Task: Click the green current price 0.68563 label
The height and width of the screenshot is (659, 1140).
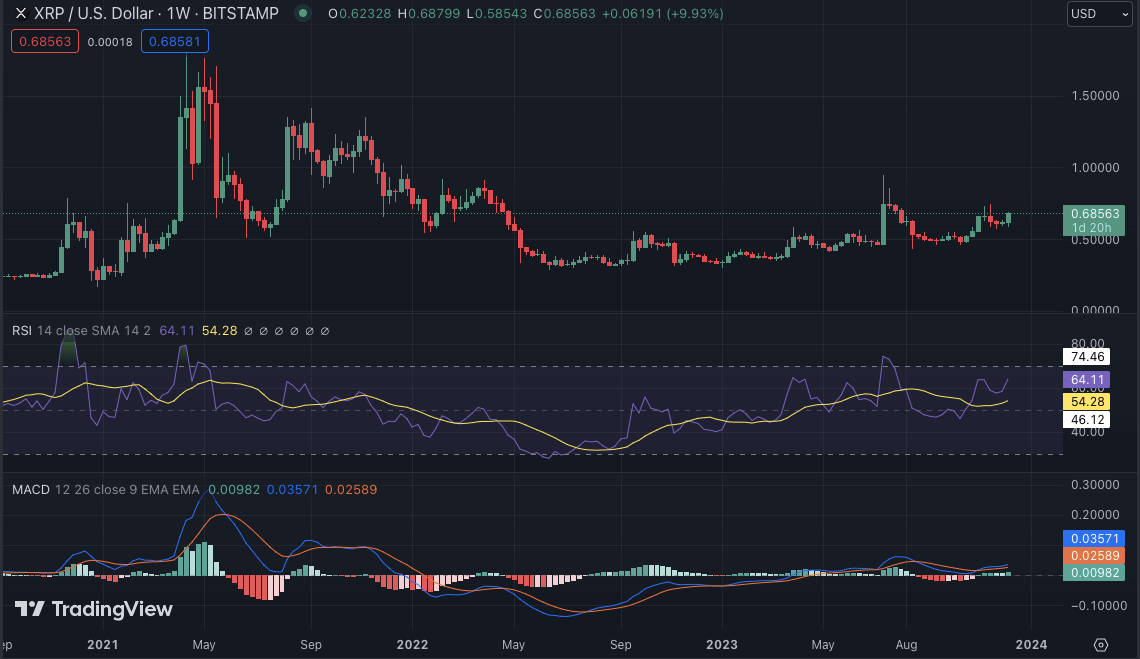Action: [x=1096, y=213]
